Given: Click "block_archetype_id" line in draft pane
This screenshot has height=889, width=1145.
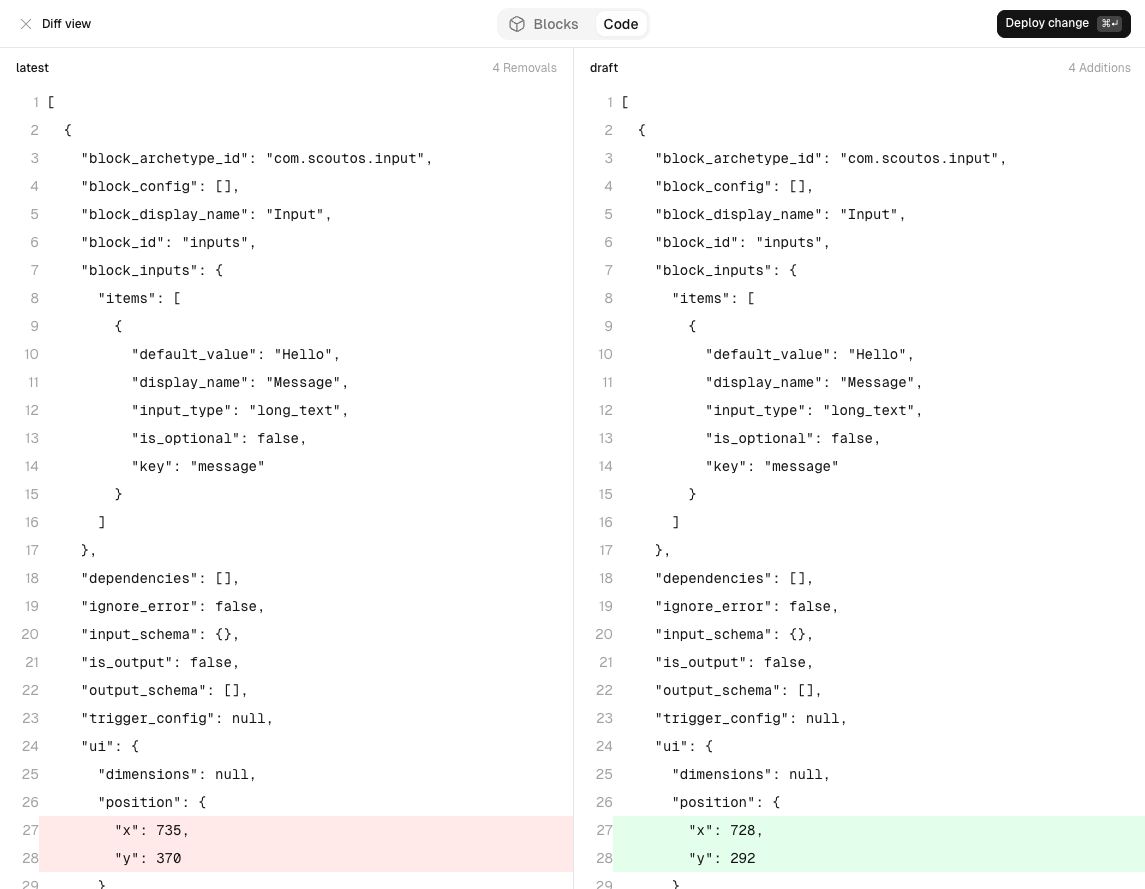Looking at the screenshot, I should tap(830, 158).
